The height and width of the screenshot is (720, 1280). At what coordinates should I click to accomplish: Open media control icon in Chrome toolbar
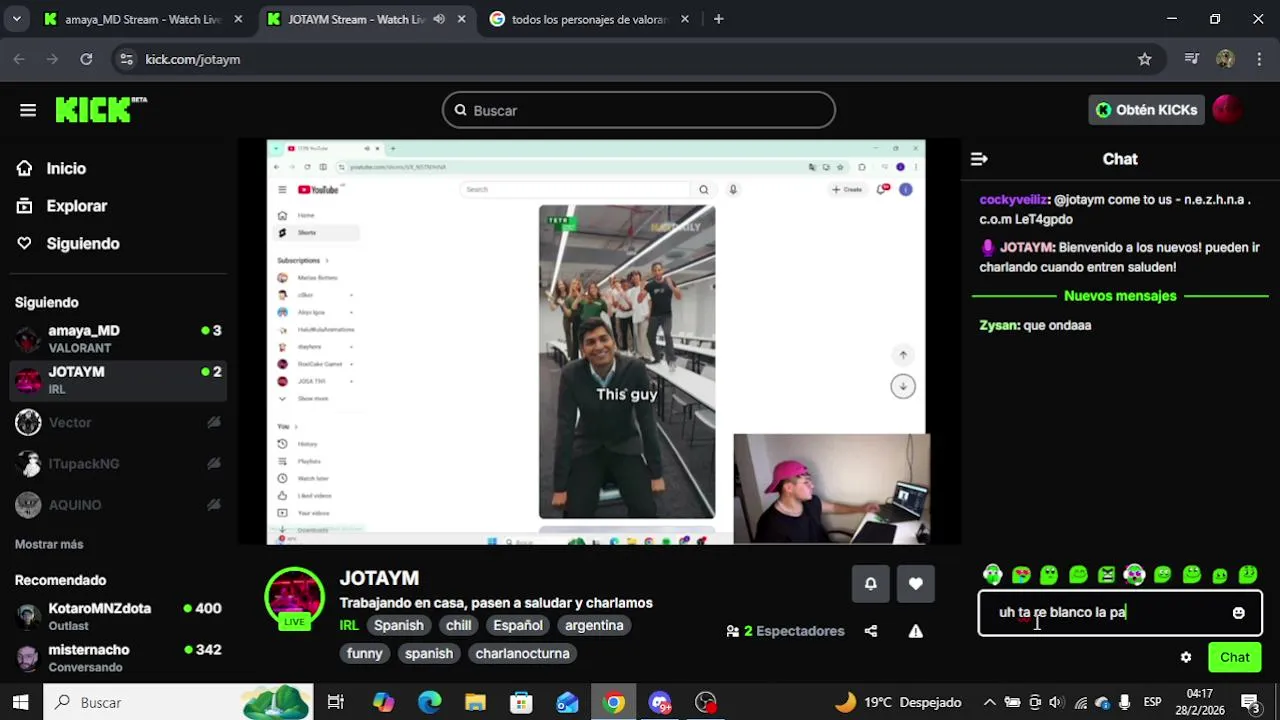1191,59
